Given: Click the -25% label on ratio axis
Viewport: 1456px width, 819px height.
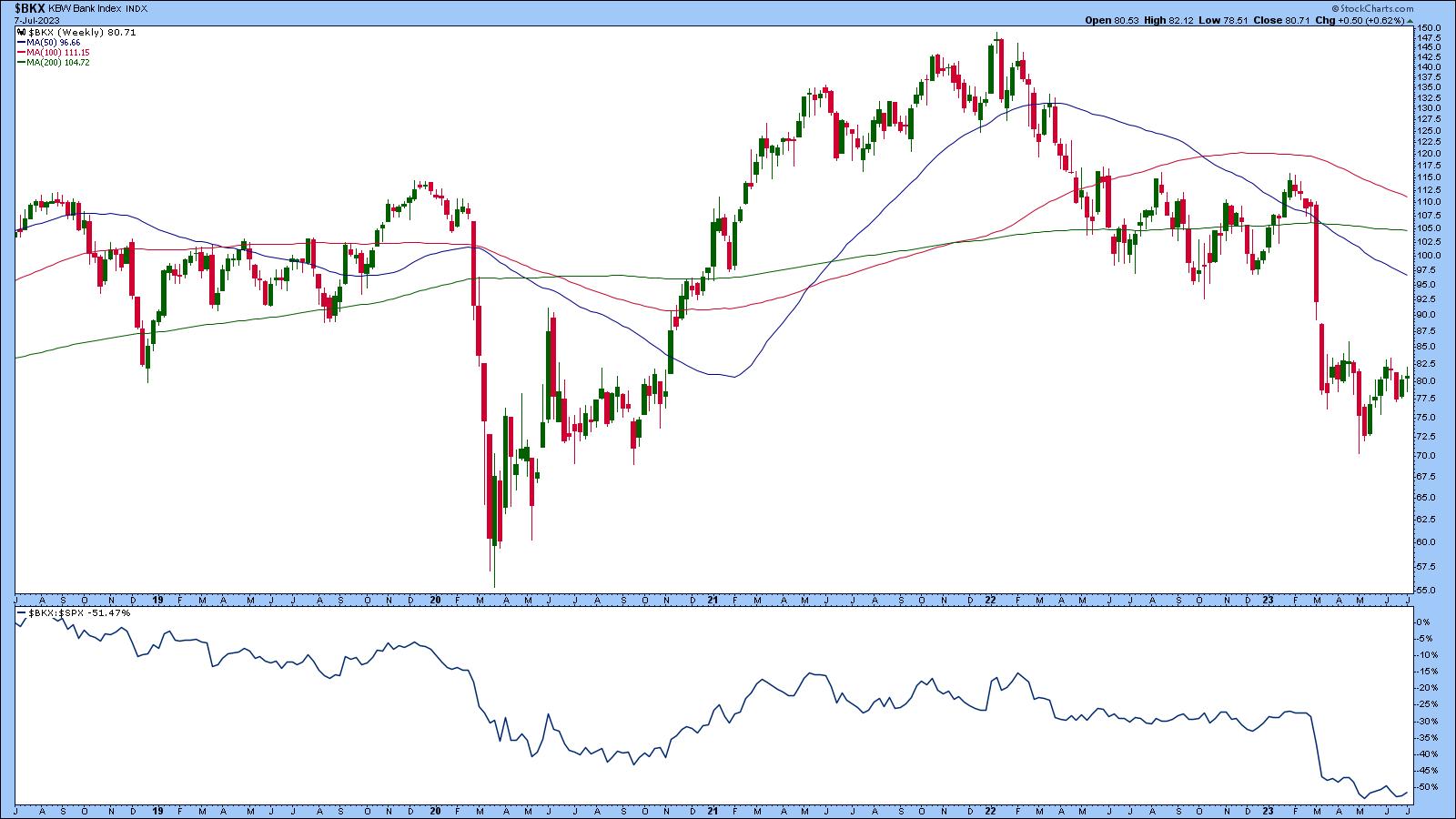Looking at the screenshot, I should (1427, 704).
